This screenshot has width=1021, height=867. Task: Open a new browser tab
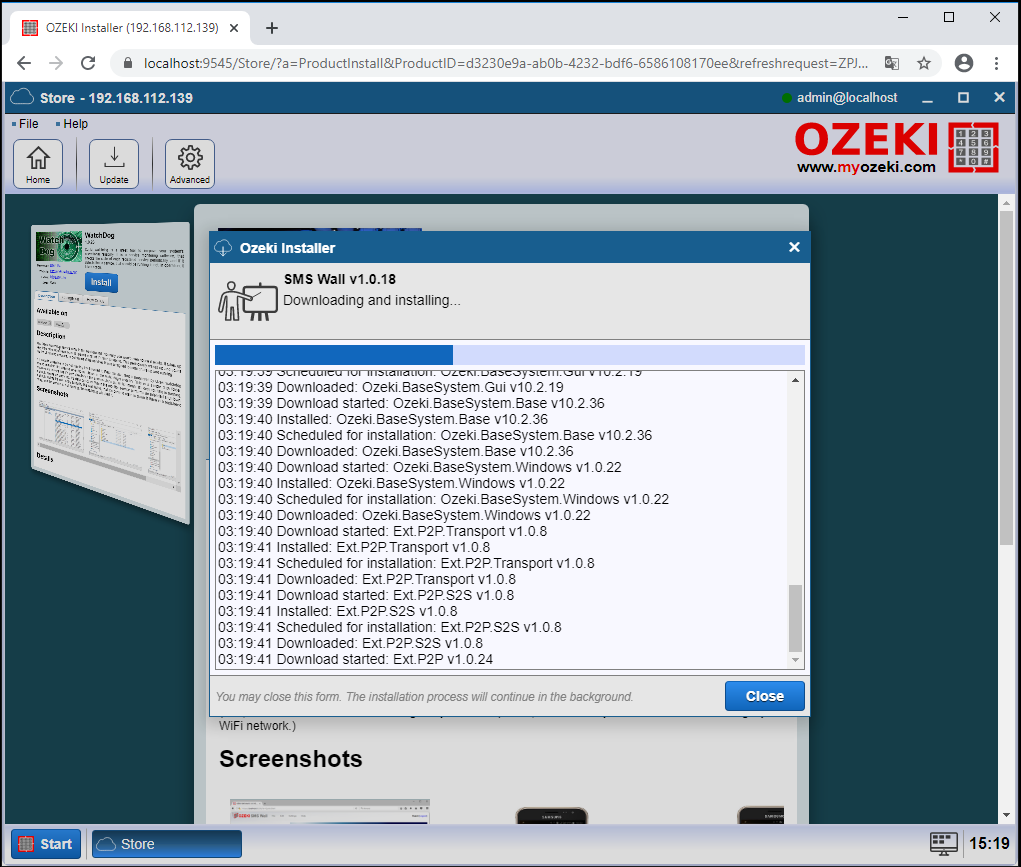coord(272,28)
